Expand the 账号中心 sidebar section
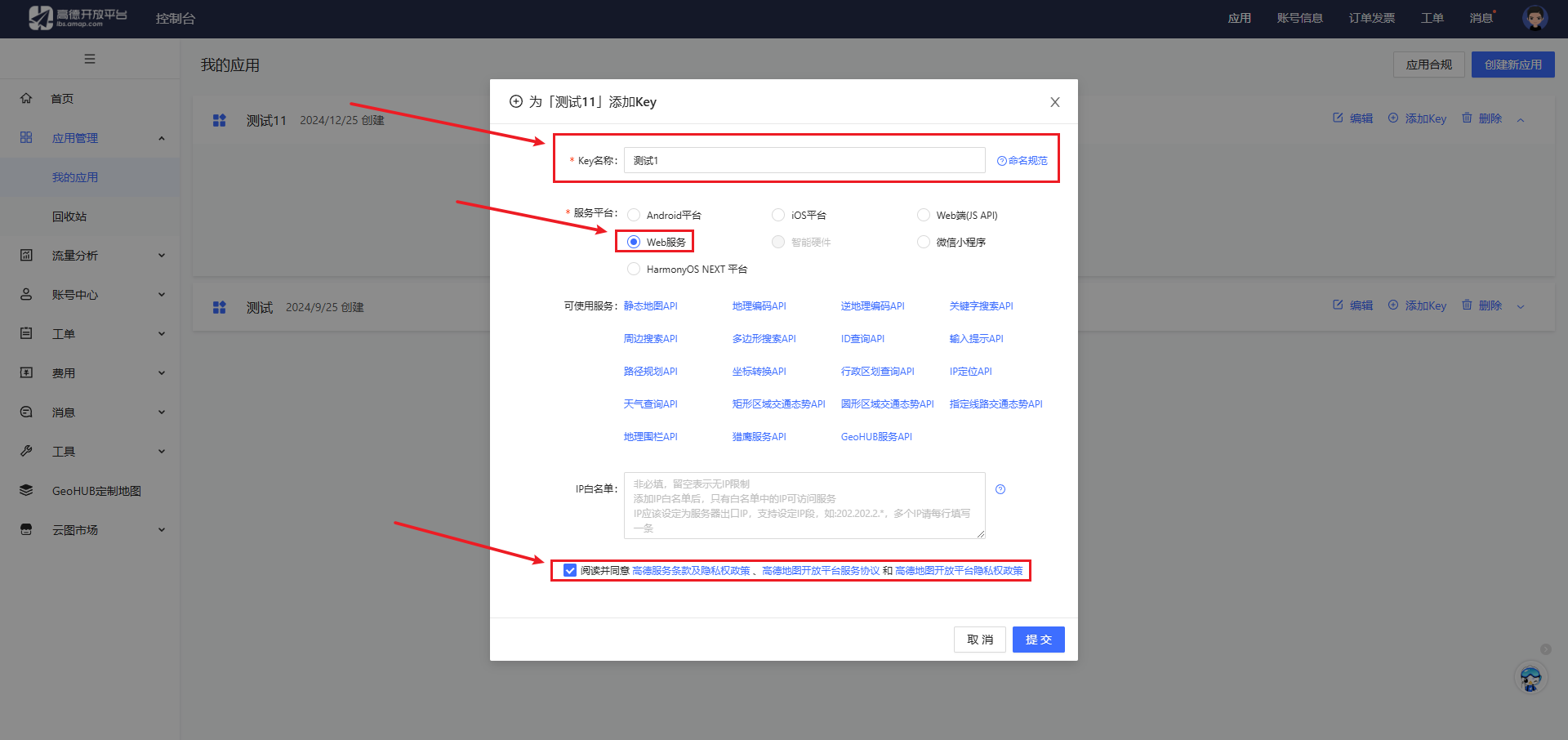The height and width of the screenshot is (740, 1568). pos(162,295)
